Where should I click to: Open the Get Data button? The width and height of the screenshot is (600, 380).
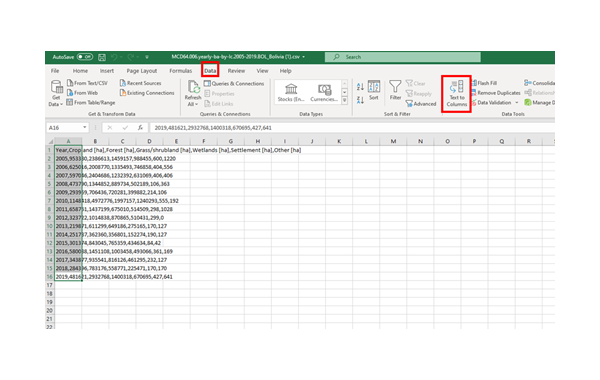coord(56,93)
